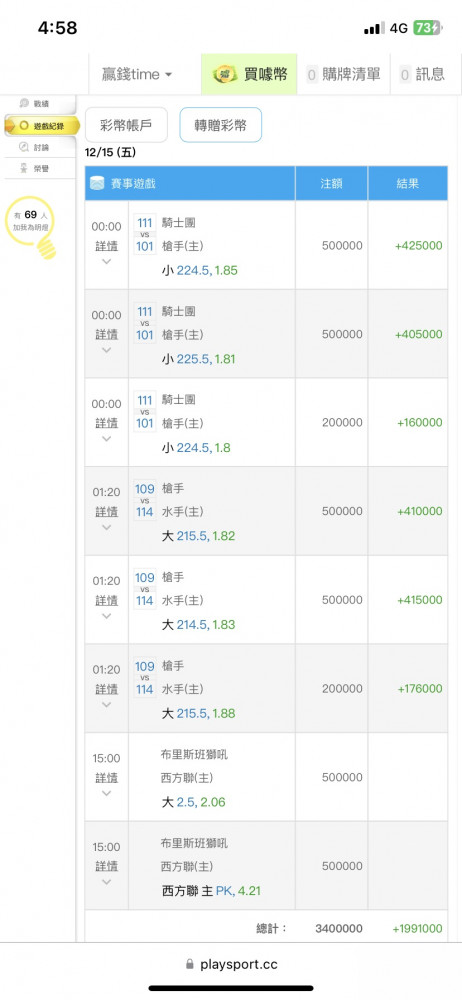Open the 討論 sidebar icon
Image resolution: width=462 pixels, height=1000 pixels.
[24, 147]
